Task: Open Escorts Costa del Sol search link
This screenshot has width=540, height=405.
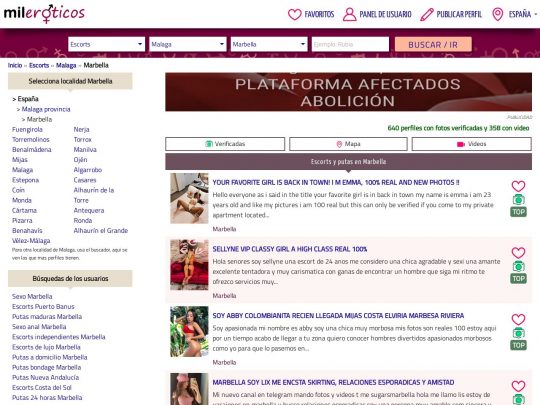Action: tap(42, 388)
